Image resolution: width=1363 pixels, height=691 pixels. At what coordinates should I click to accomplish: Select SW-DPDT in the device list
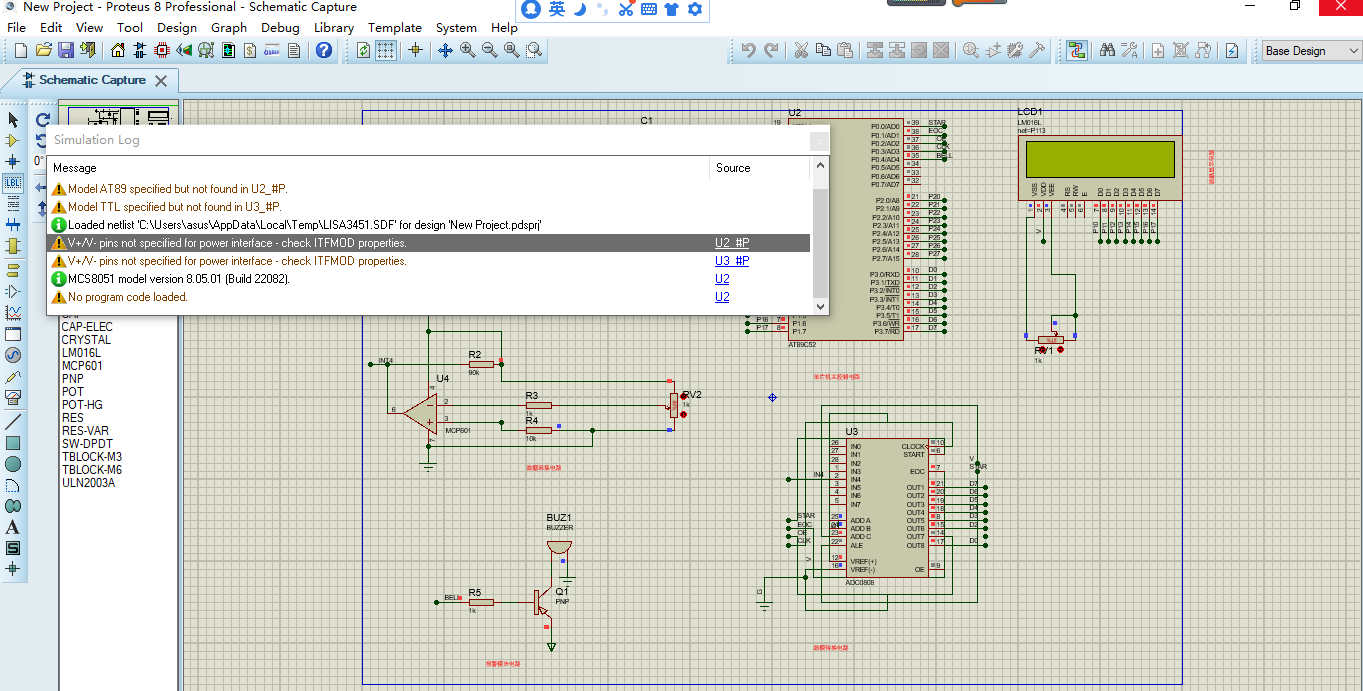pos(87,444)
